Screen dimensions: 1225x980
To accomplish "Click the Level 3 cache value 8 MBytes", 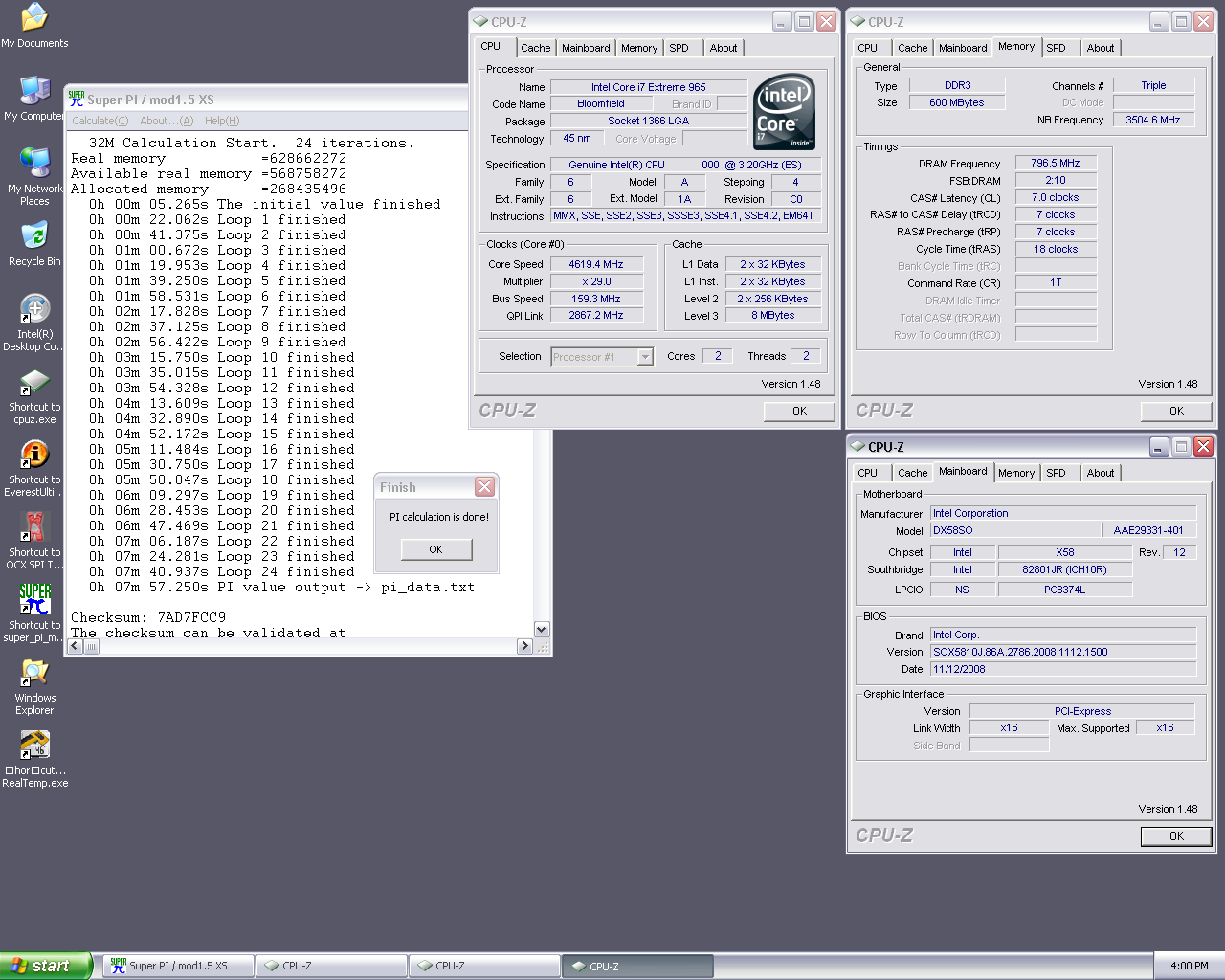I will pyautogui.click(x=772, y=315).
